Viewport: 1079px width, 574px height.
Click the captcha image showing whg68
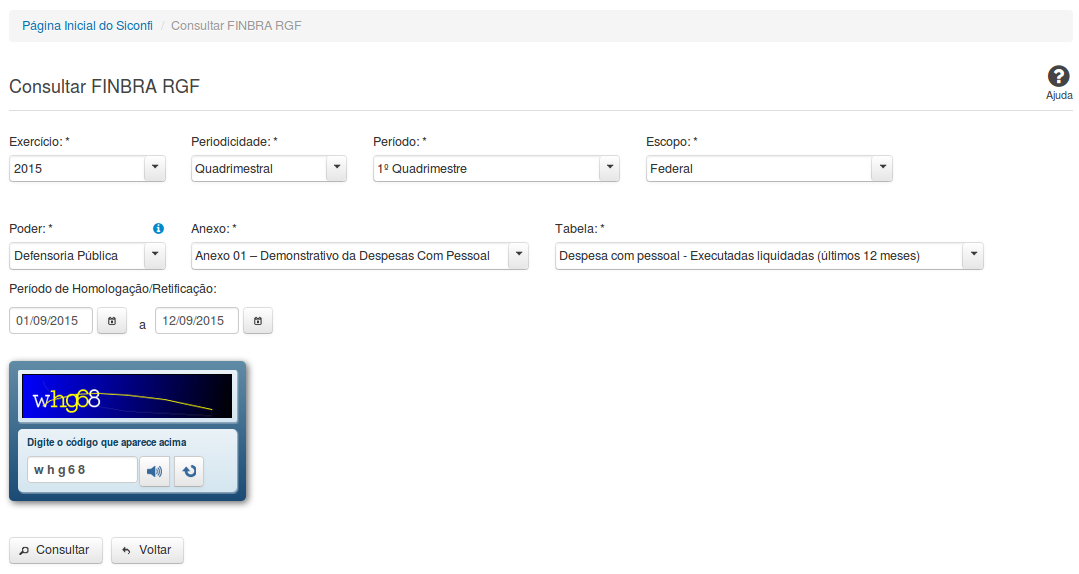coord(127,396)
